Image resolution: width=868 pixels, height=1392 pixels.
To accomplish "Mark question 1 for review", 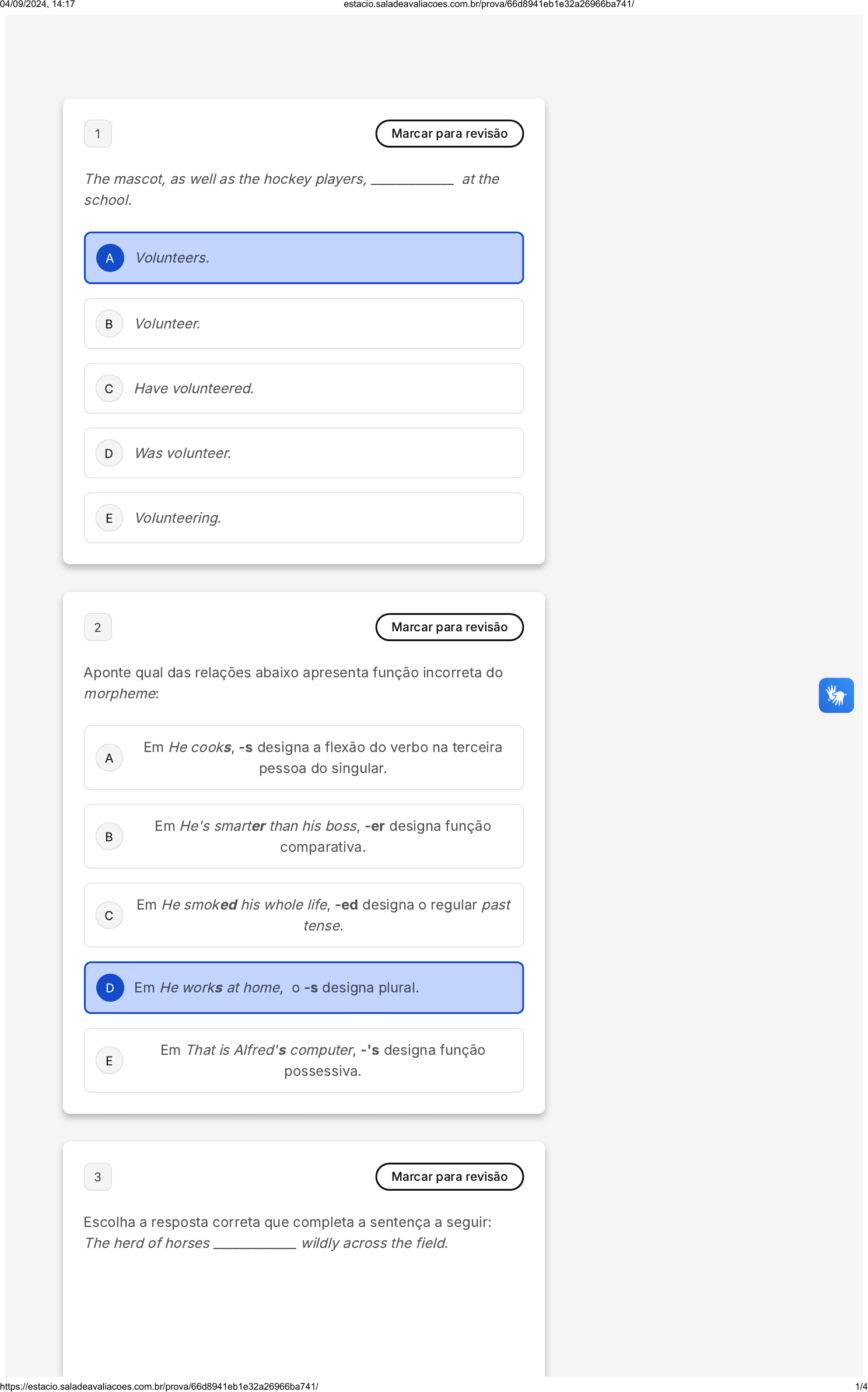I will 449,134.
